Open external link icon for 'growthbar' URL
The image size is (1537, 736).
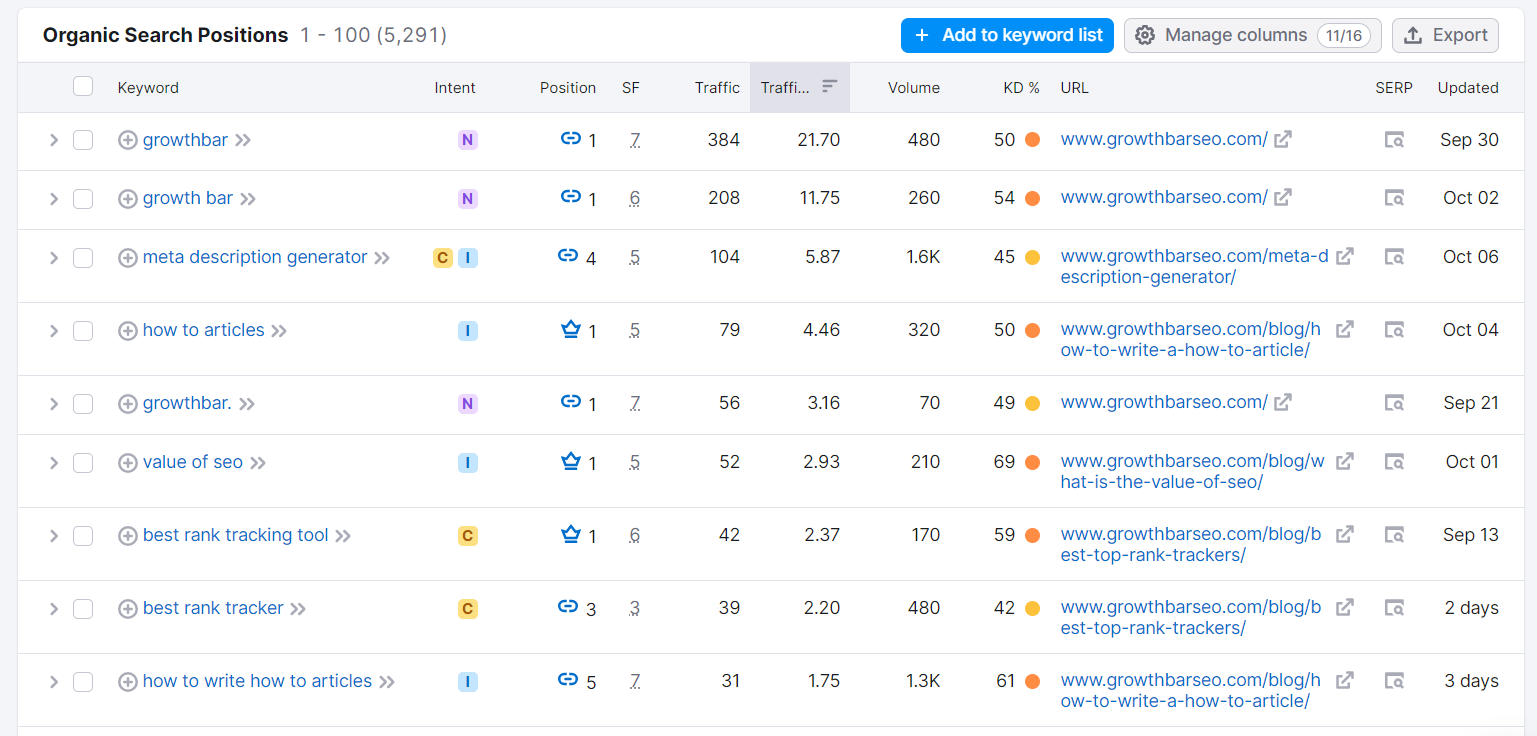coord(1283,140)
